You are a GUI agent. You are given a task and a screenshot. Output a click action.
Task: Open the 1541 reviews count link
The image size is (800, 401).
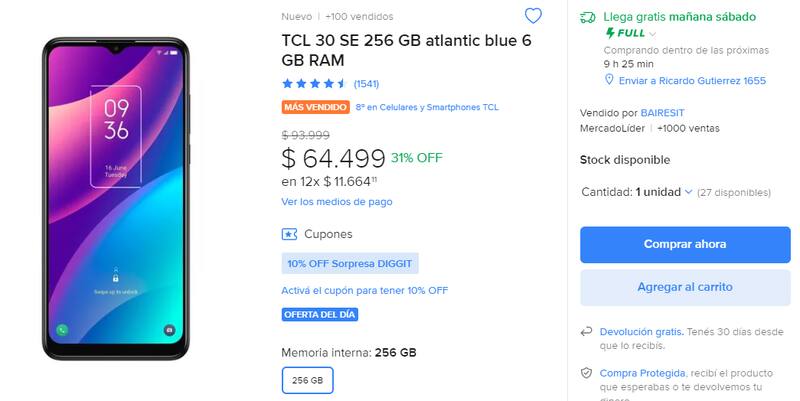[x=366, y=83]
